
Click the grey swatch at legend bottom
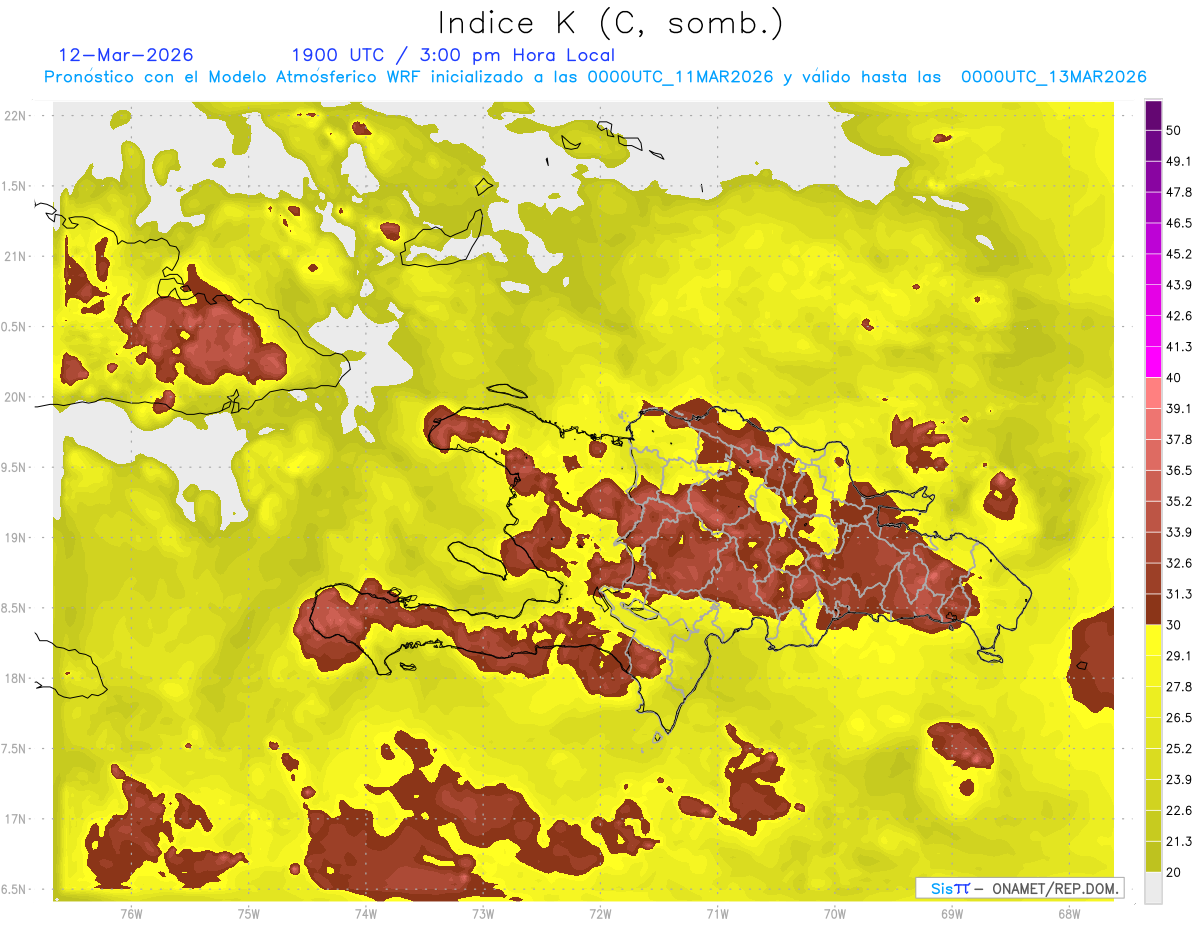click(1153, 887)
